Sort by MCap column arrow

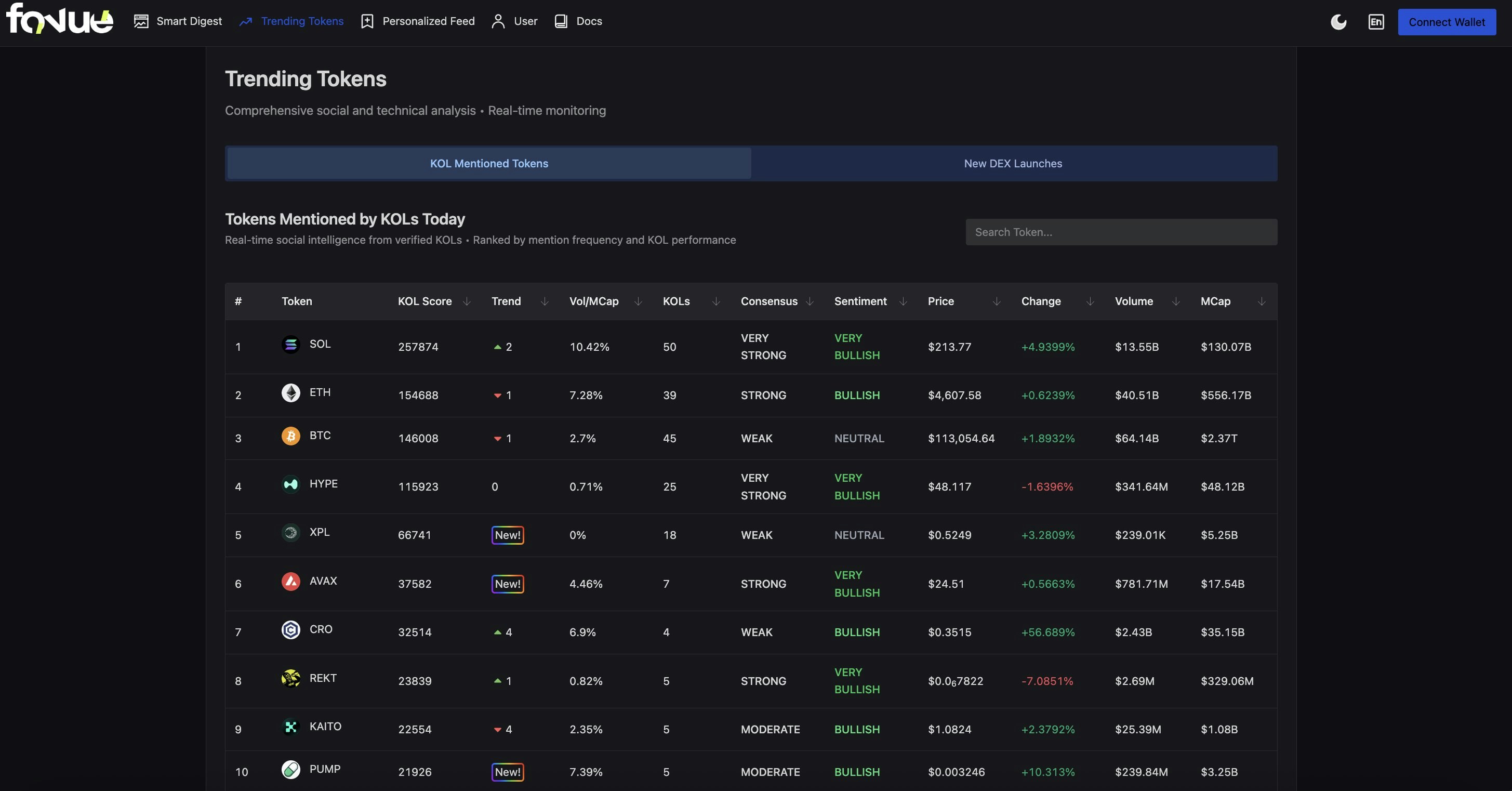pos(1262,301)
